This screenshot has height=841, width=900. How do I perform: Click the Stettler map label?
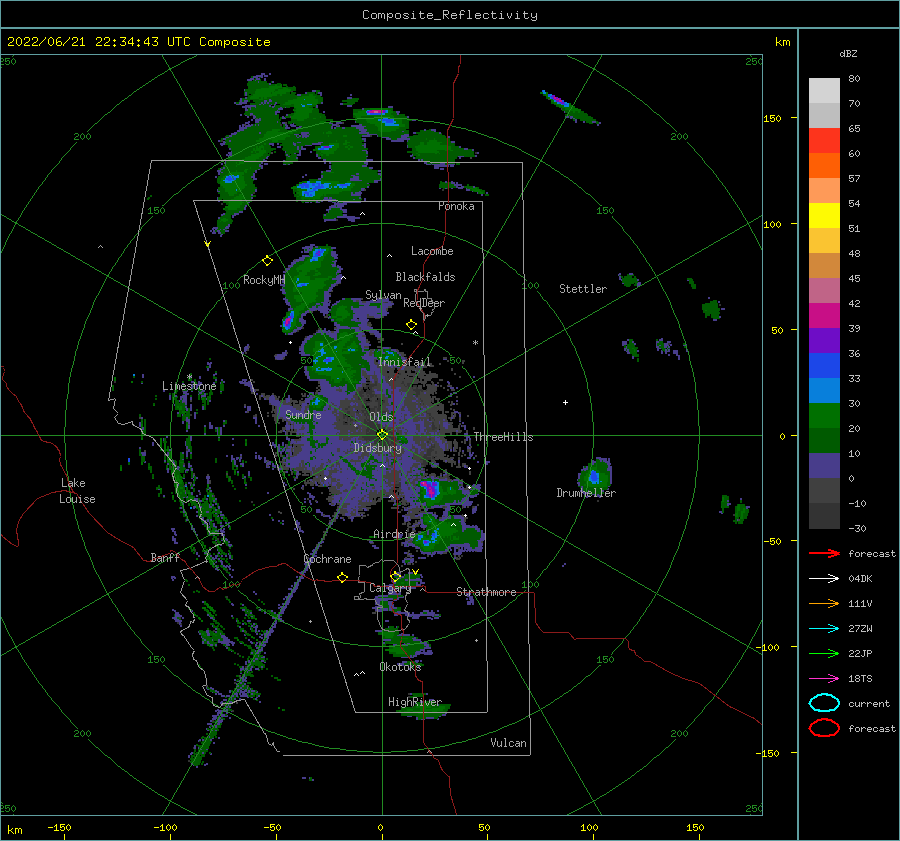click(x=583, y=289)
